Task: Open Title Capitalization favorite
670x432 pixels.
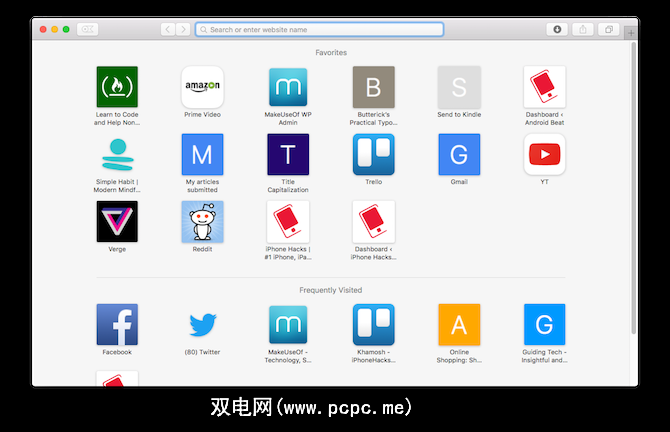Action: tap(288, 154)
